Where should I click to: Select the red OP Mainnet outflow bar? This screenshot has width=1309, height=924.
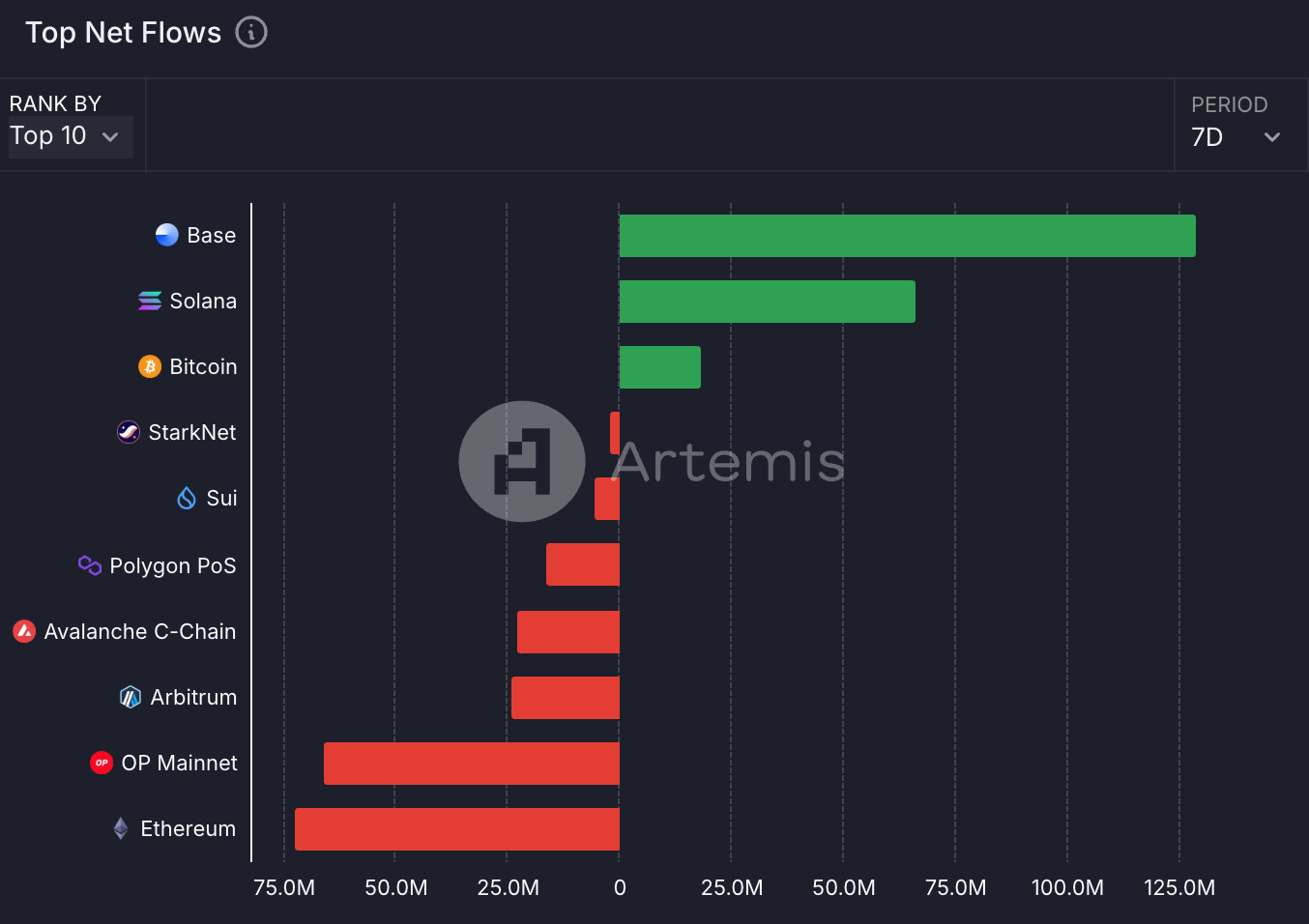472,764
